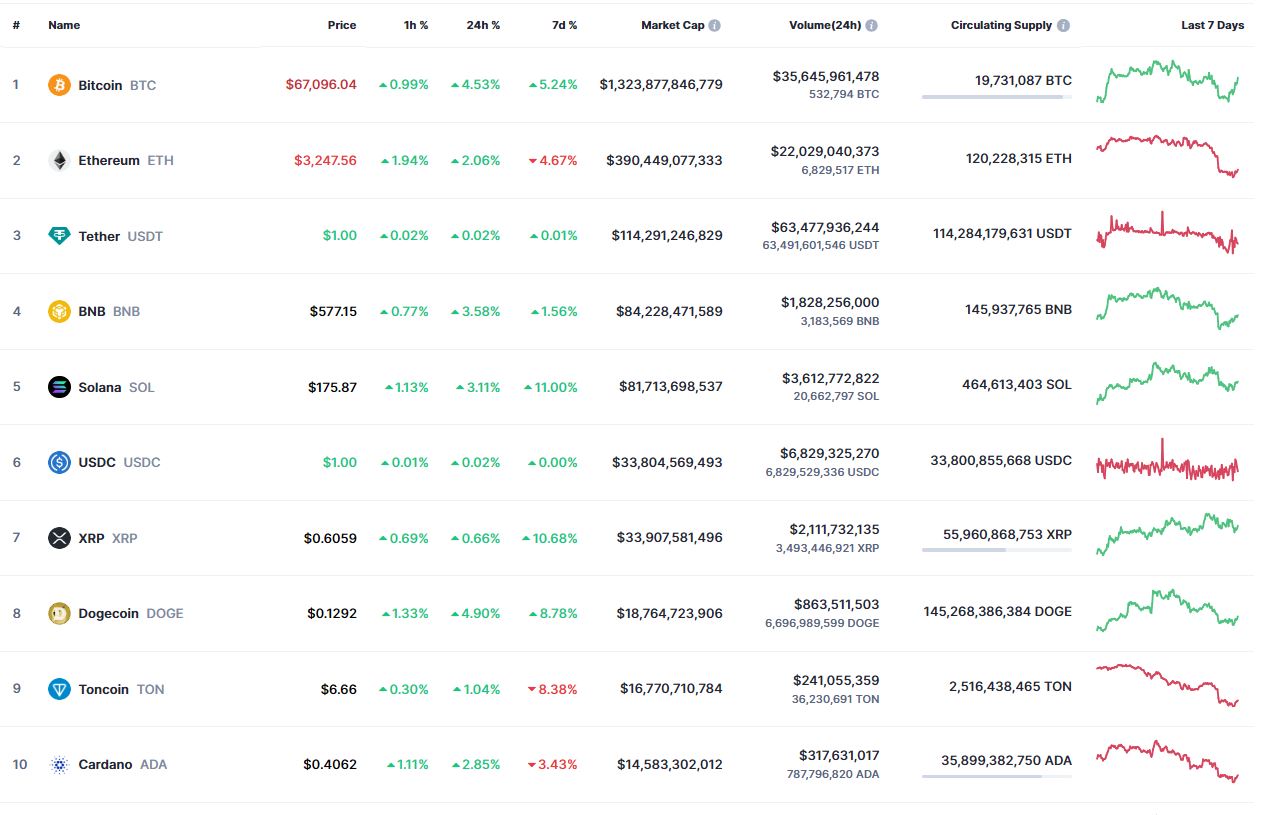Show the Volume(24h) info tooltip icon
Screen dimensions: 1267x815
tap(872, 25)
